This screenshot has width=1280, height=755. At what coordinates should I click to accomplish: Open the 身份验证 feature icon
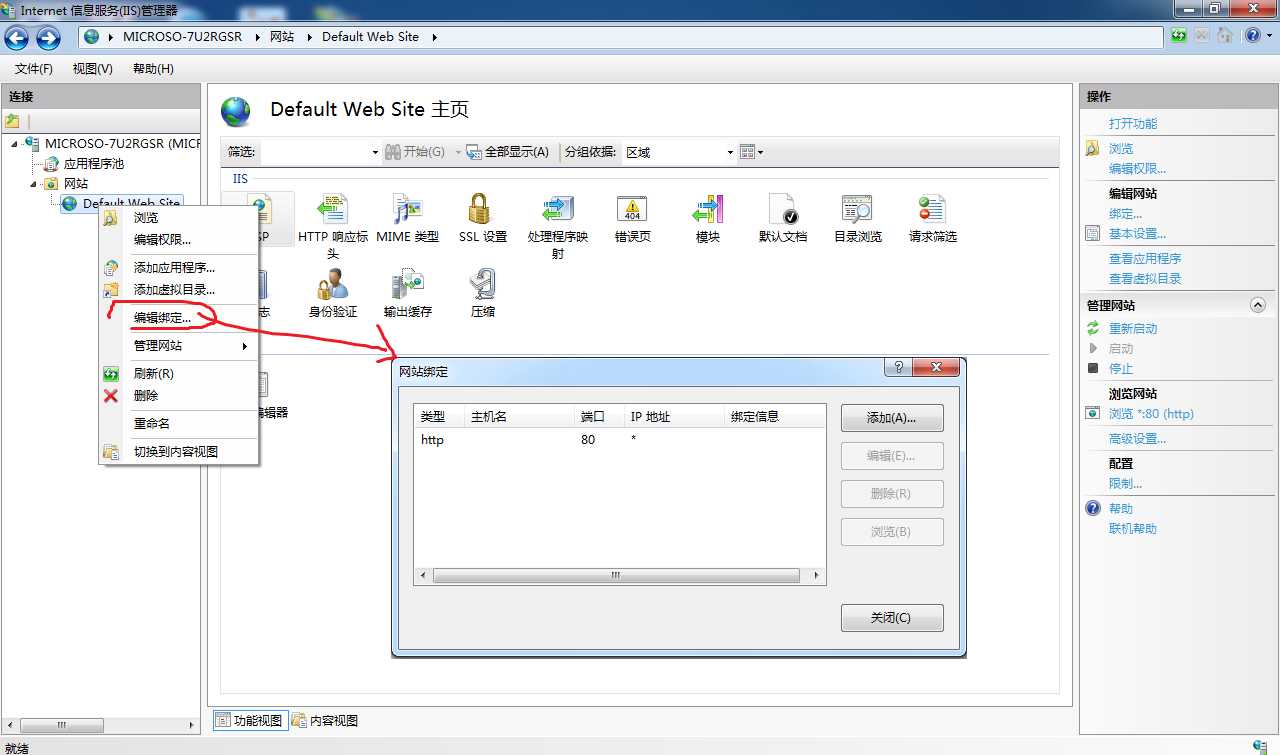pyautogui.click(x=333, y=294)
